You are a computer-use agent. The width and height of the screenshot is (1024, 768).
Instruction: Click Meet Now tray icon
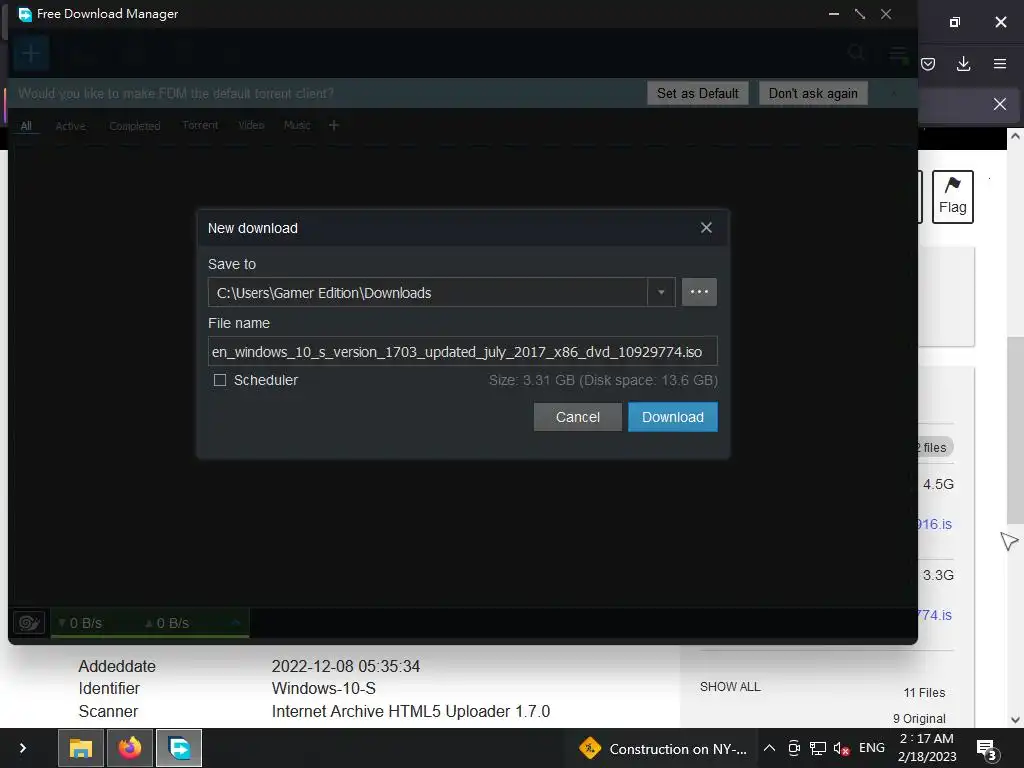(793, 748)
